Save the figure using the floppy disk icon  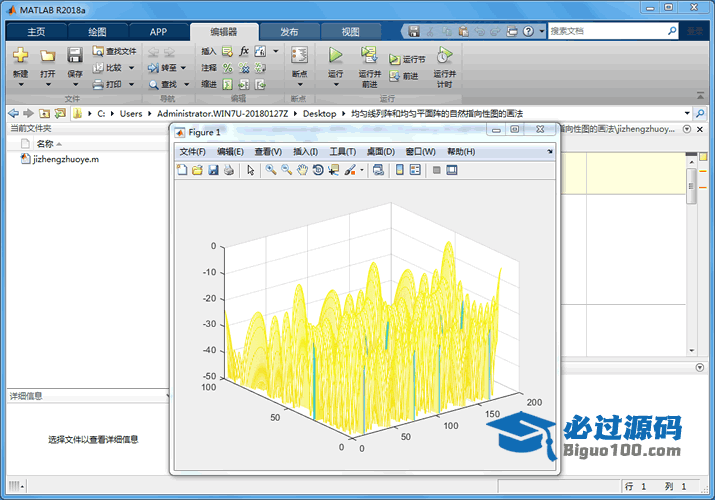[213, 170]
